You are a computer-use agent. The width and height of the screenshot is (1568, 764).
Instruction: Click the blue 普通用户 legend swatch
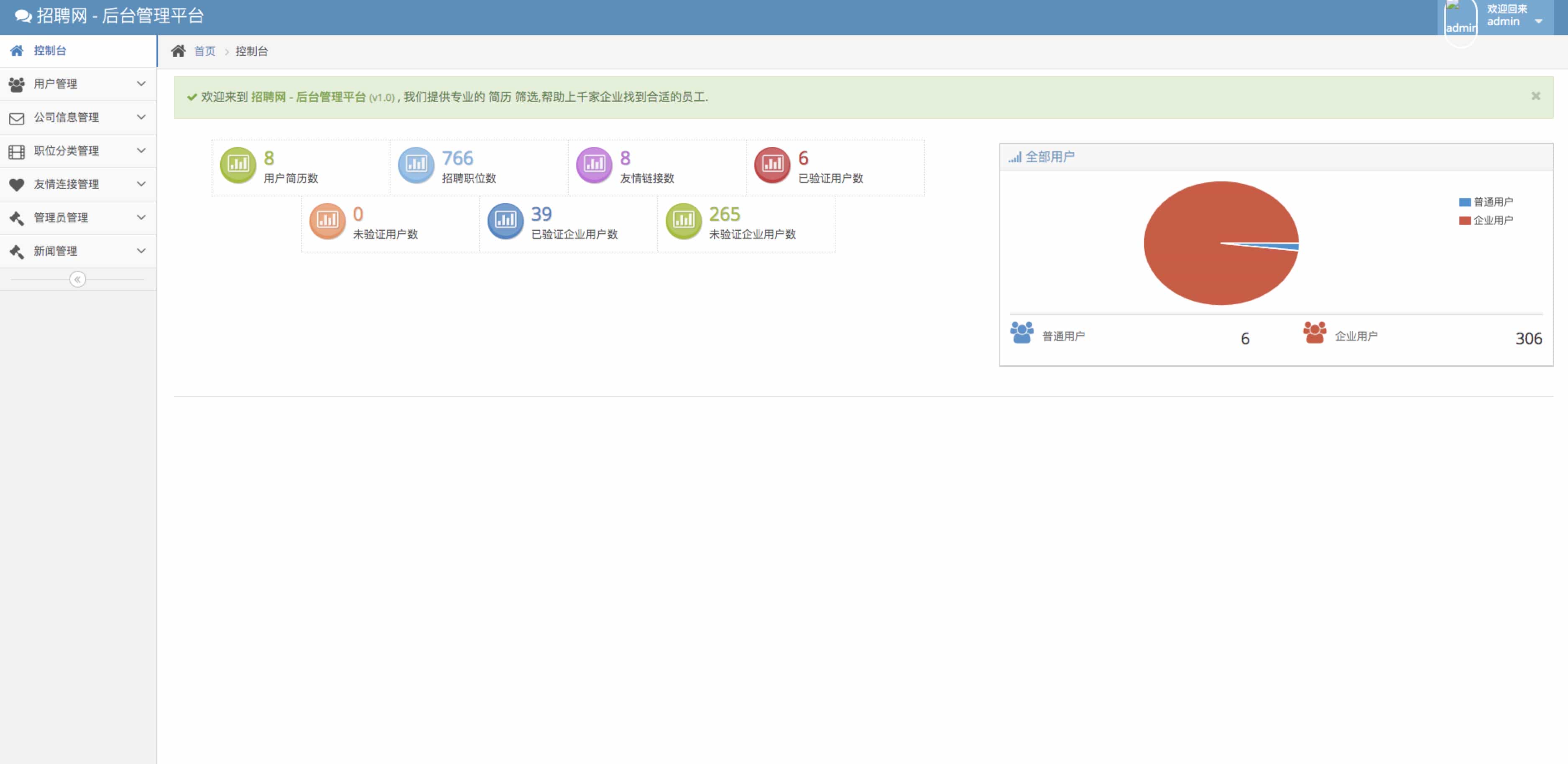click(1465, 202)
